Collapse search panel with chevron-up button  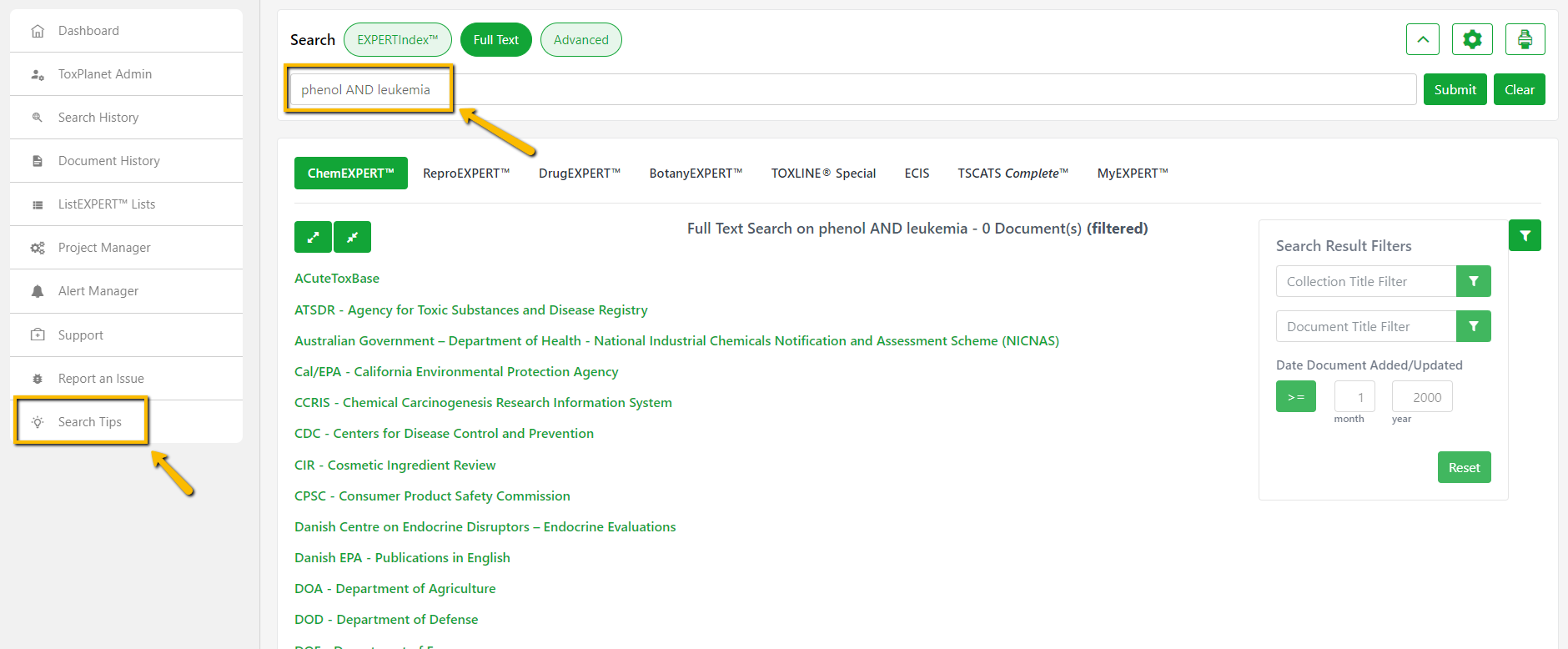1422,39
